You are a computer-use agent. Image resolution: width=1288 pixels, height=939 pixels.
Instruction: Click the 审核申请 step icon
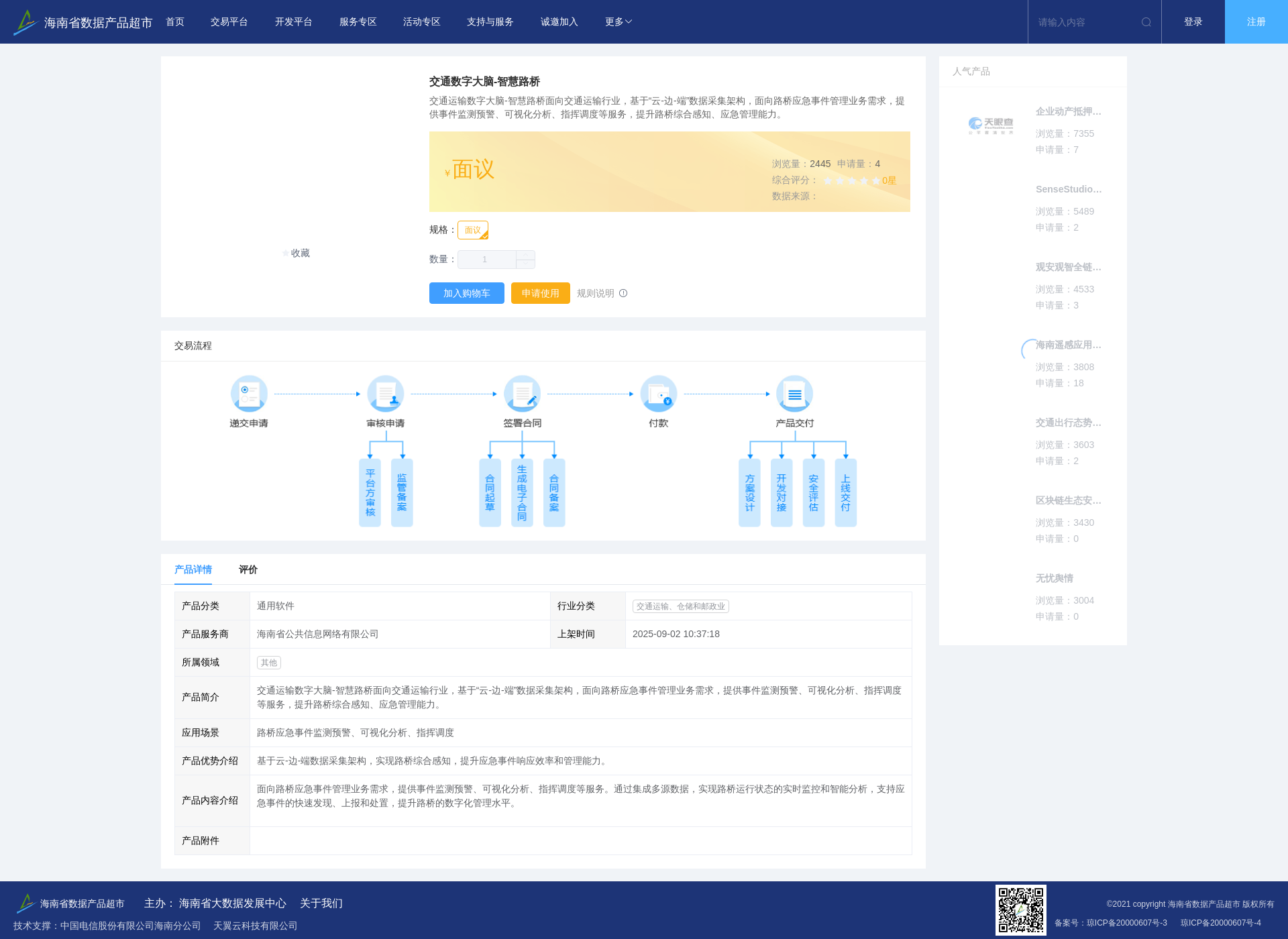(x=386, y=394)
